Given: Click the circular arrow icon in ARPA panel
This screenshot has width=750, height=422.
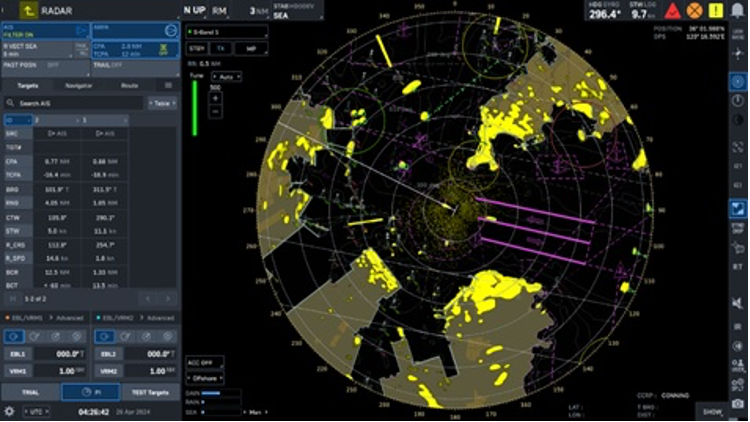Looking at the screenshot, I should click(171, 31).
